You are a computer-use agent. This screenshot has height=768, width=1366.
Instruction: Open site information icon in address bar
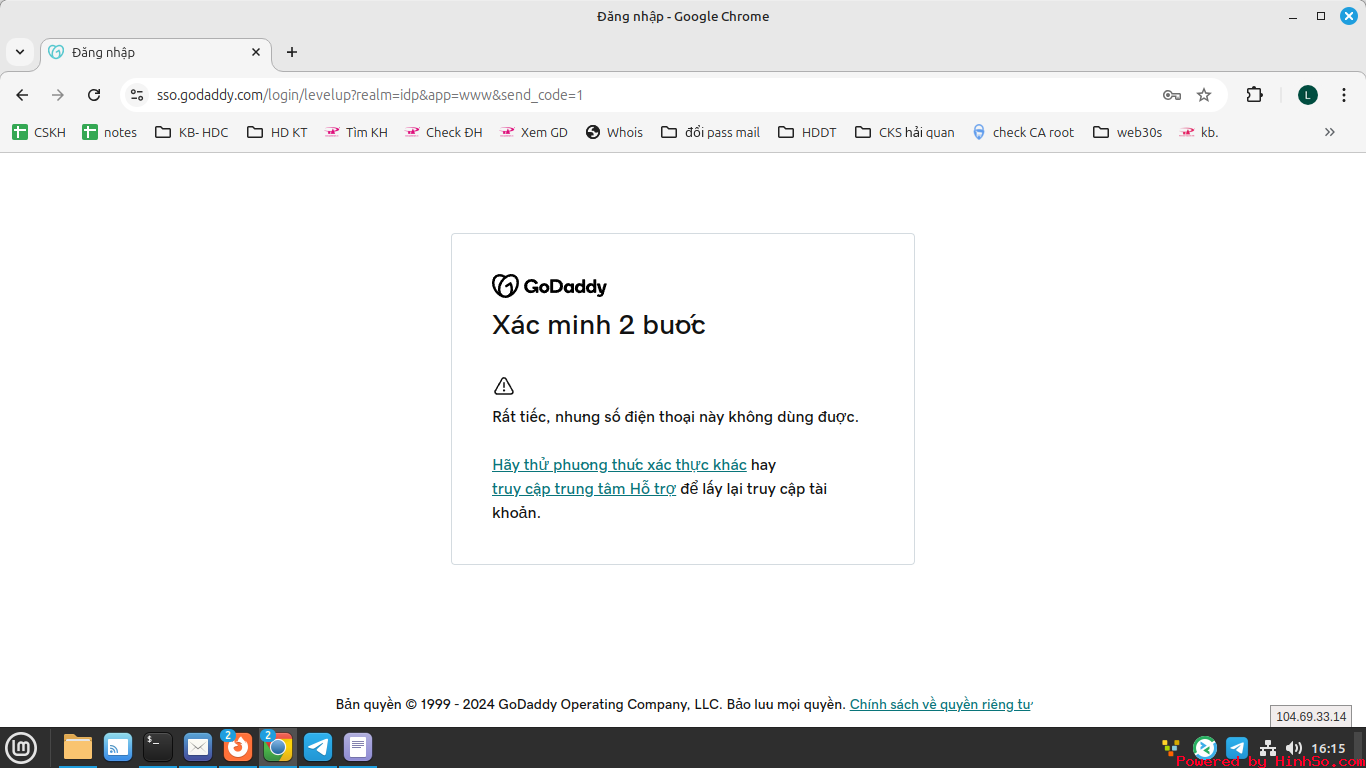pyautogui.click(x=138, y=95)
